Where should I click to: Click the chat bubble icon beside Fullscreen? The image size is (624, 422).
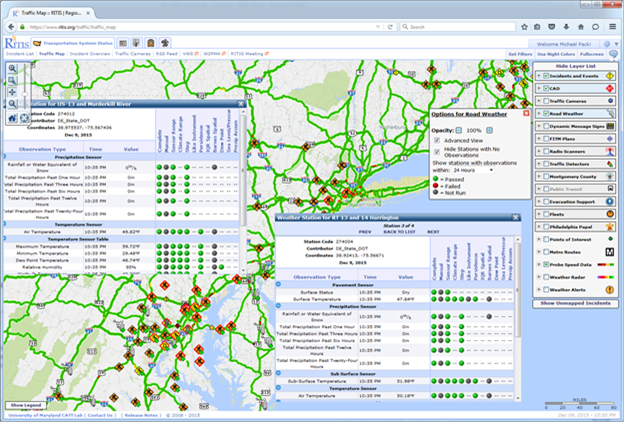pos(613,54)
